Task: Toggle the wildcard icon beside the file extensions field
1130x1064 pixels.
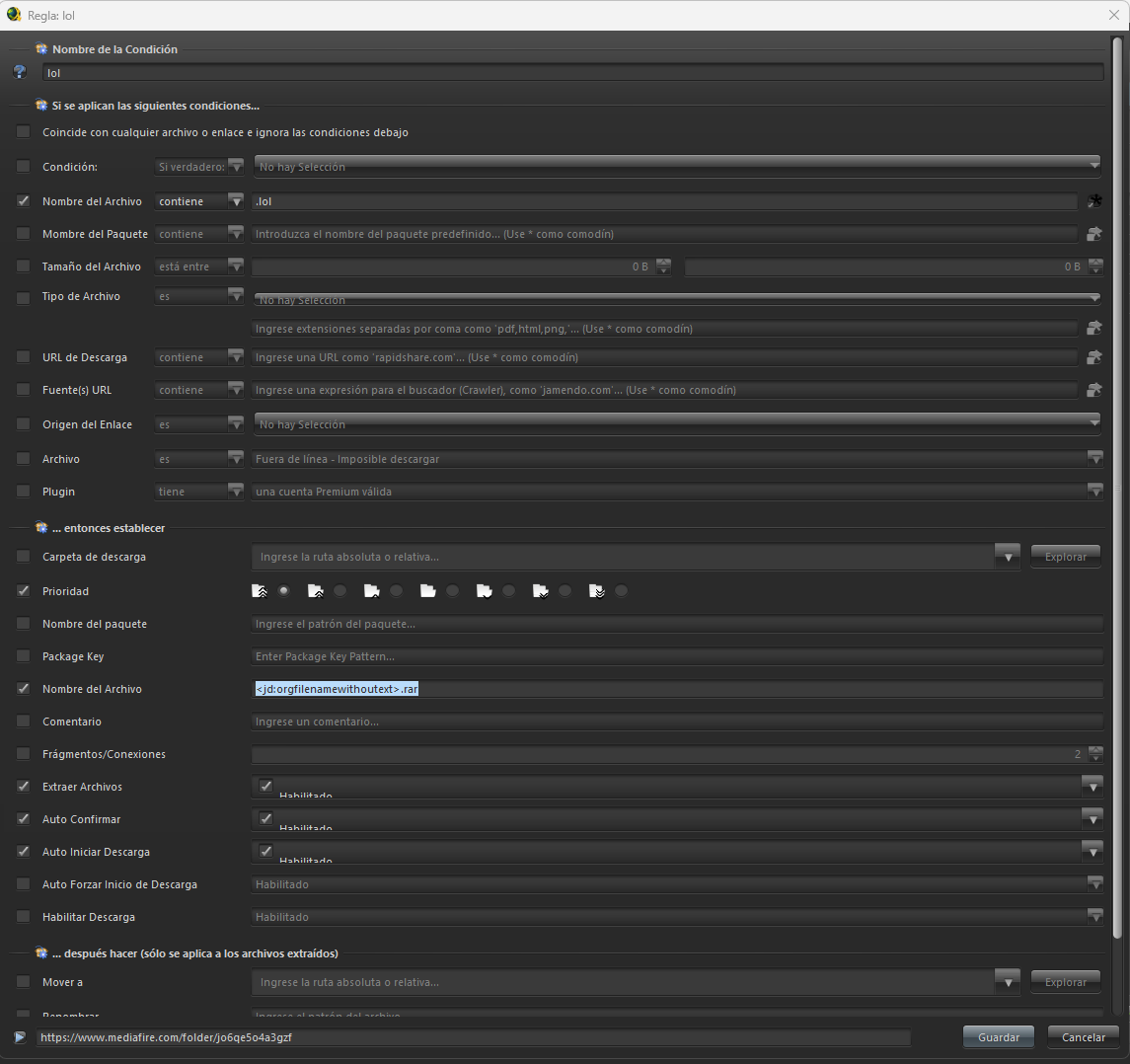Action: (x=1094, y=329)
